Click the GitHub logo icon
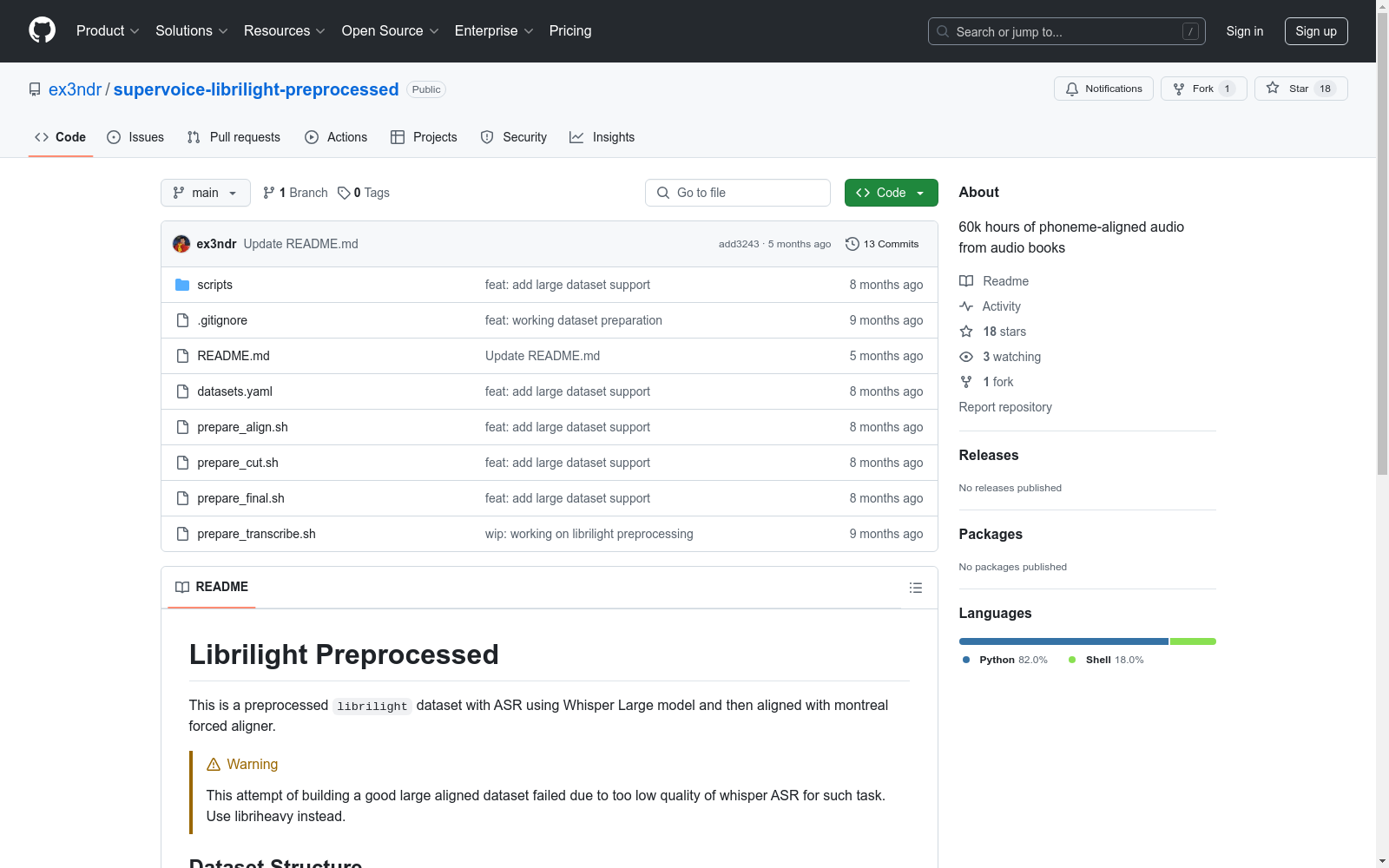The image size is (1389, 868). [x=42, y=30]
